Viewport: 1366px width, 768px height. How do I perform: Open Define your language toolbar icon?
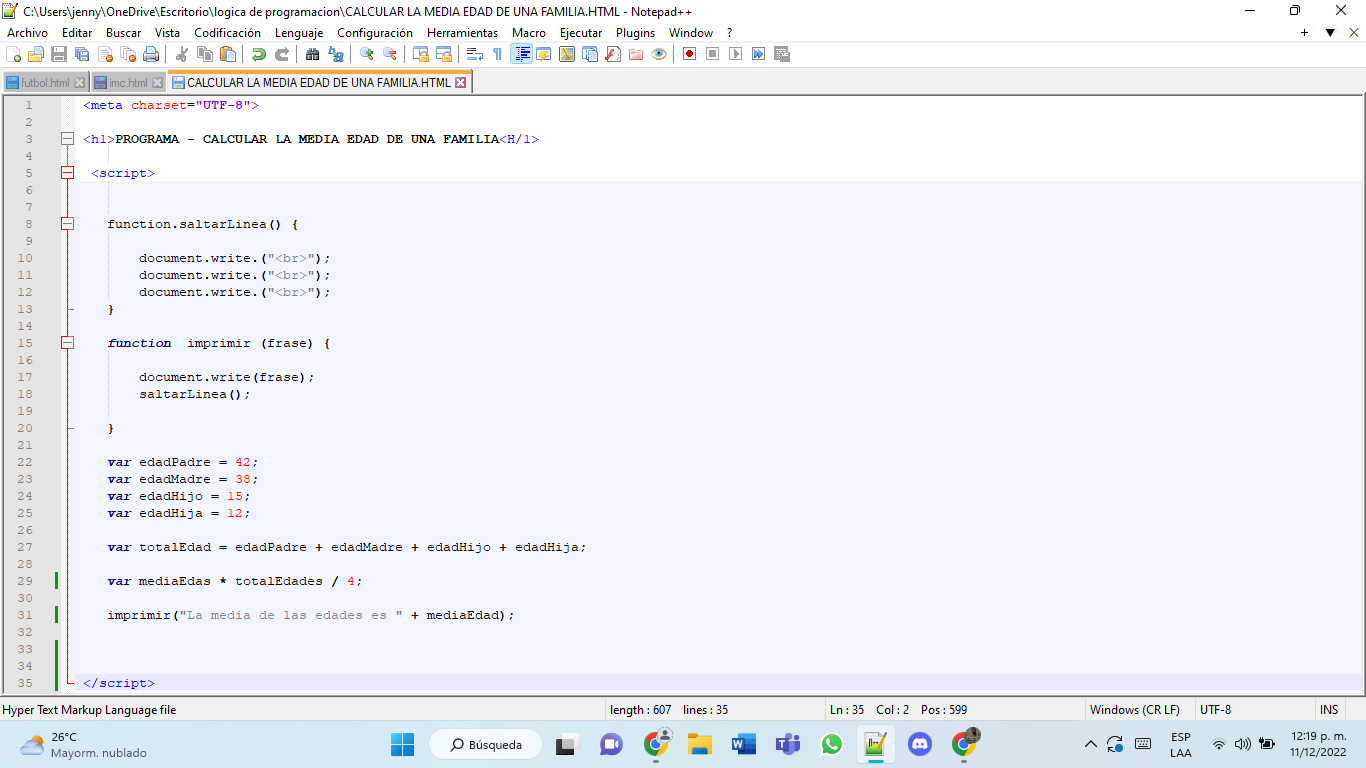pos(543,54)
